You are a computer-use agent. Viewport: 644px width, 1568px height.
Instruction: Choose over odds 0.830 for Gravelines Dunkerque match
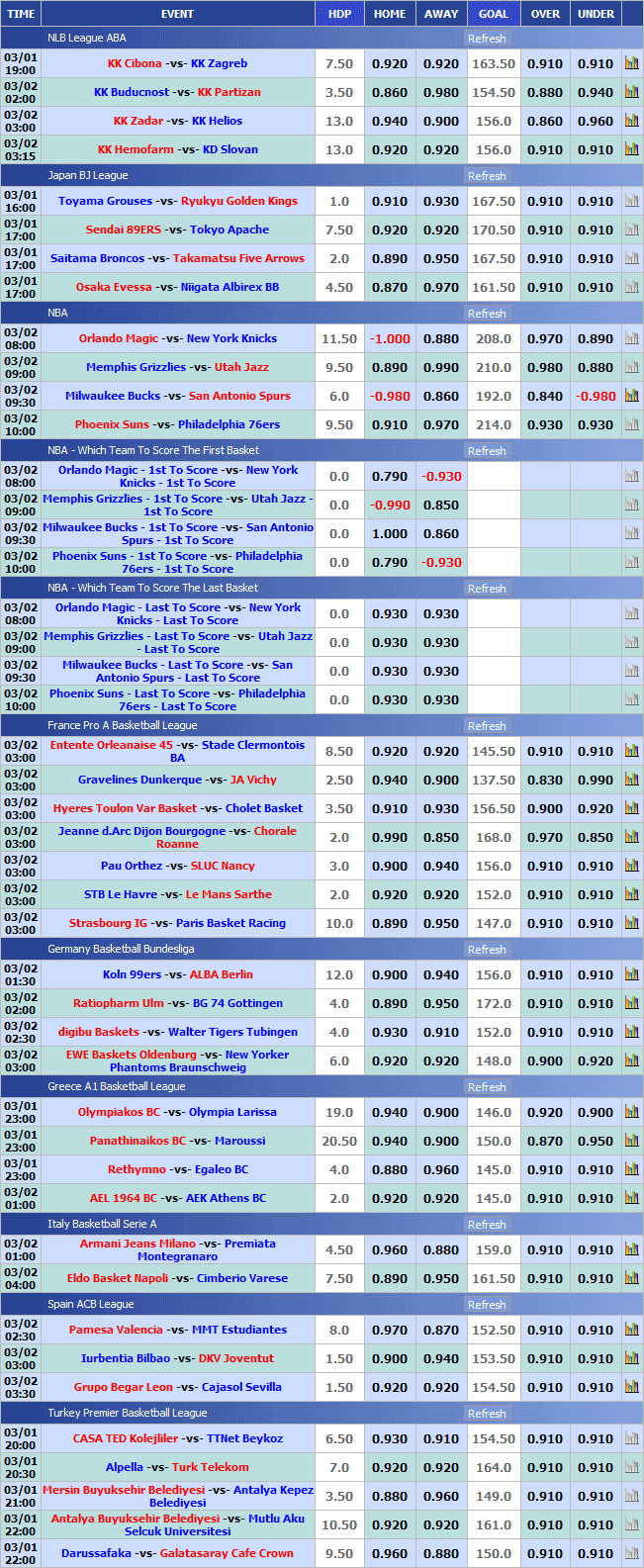click(x=545, y=780)
